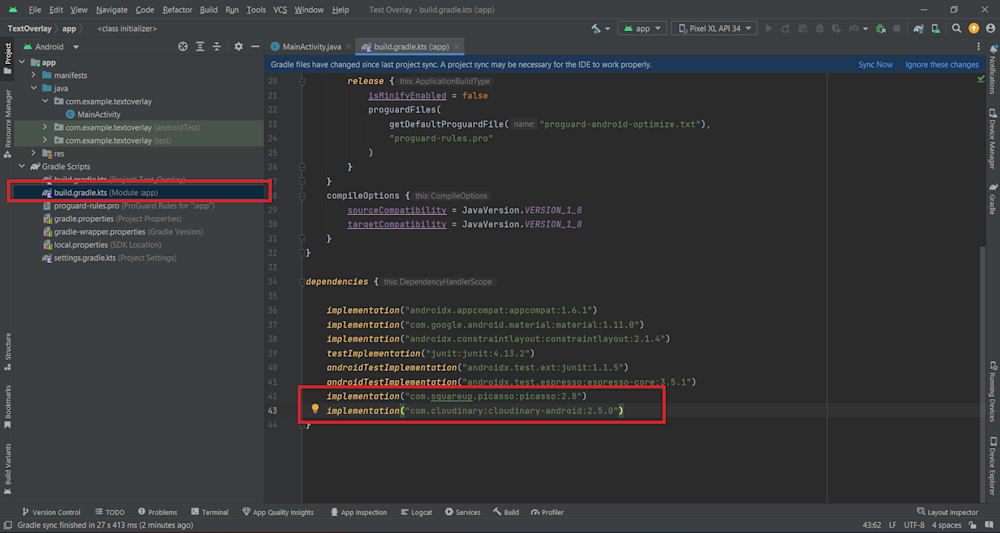
Task: Click Run with Coverage icon
Action: [836, 29]
